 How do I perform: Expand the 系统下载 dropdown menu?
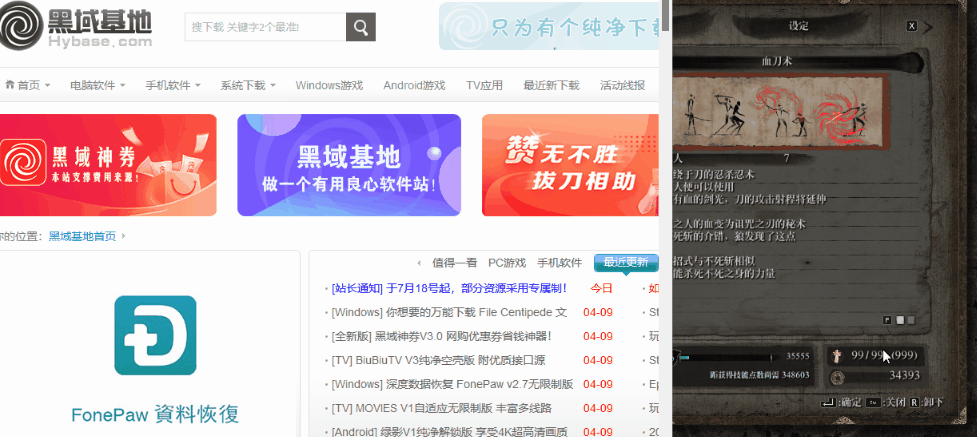tap(247, 85)
